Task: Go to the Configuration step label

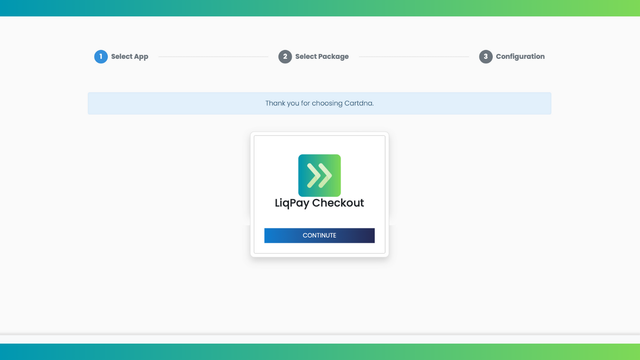Action: 520,57
